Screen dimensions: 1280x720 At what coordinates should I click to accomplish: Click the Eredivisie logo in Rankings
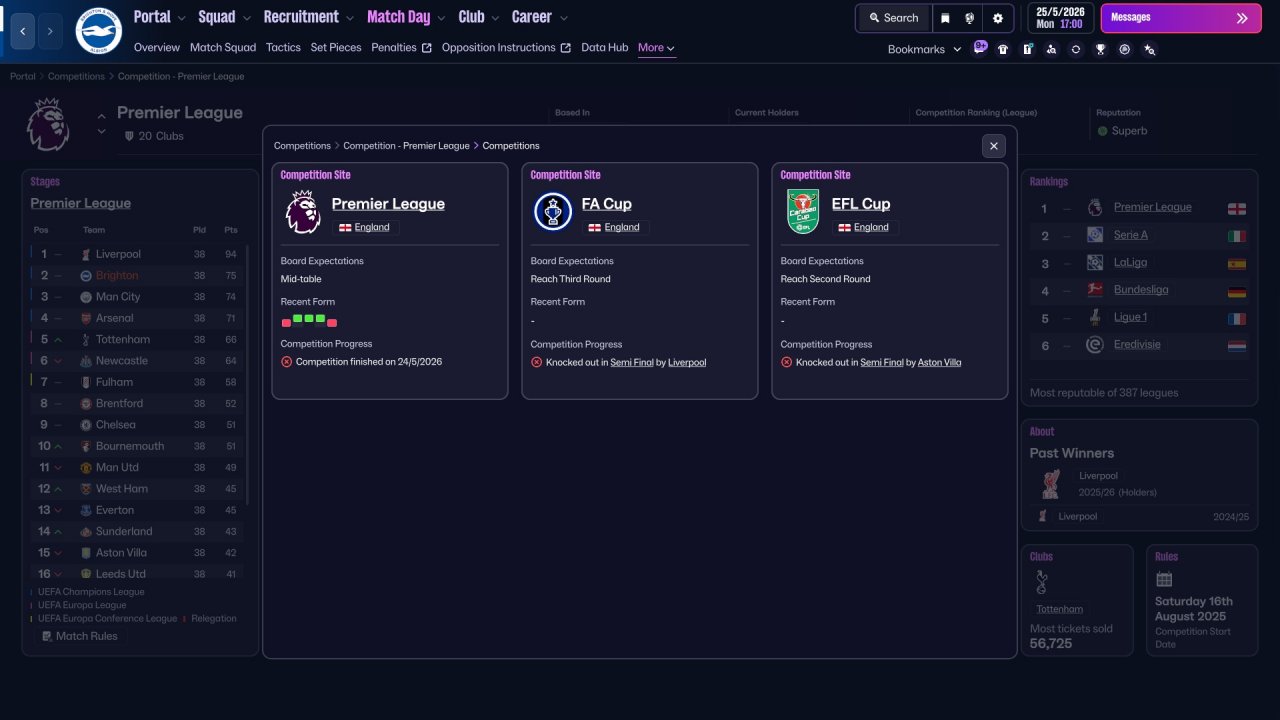(x=1095, y=345)
